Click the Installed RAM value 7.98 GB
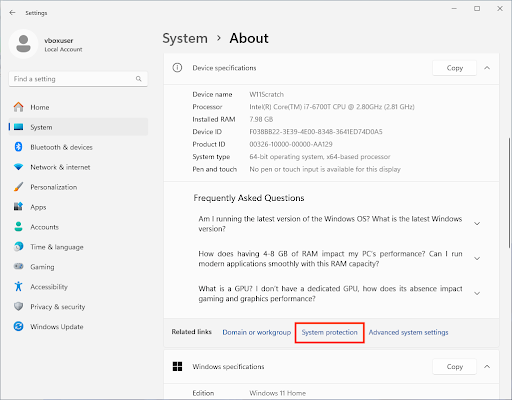Viewport: 512px width, 400px height. click(x=261, y=119)
